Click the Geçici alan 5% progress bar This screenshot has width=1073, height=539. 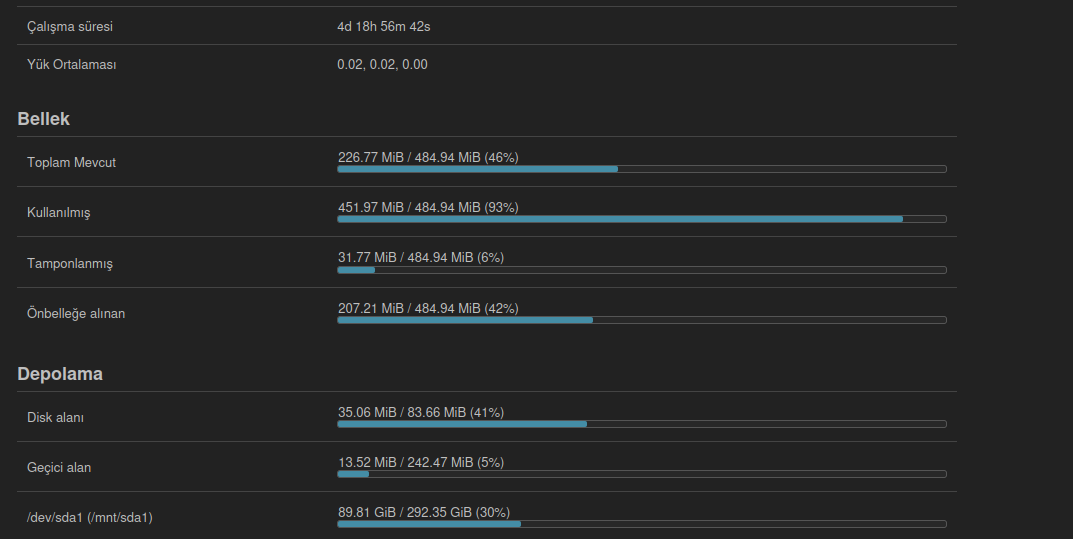coord(641,474)
